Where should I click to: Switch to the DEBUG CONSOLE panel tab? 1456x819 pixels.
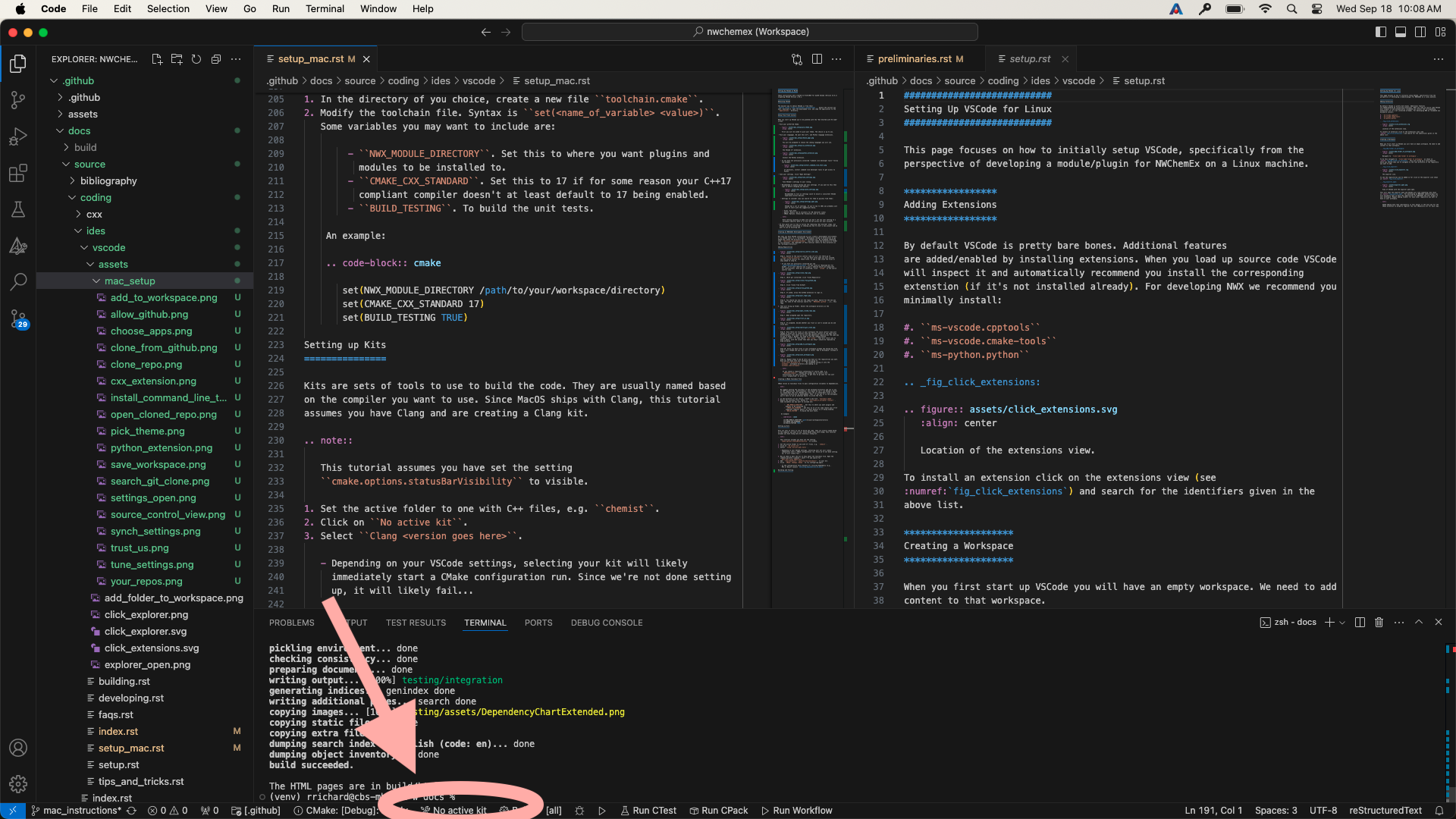click(607, 623)
